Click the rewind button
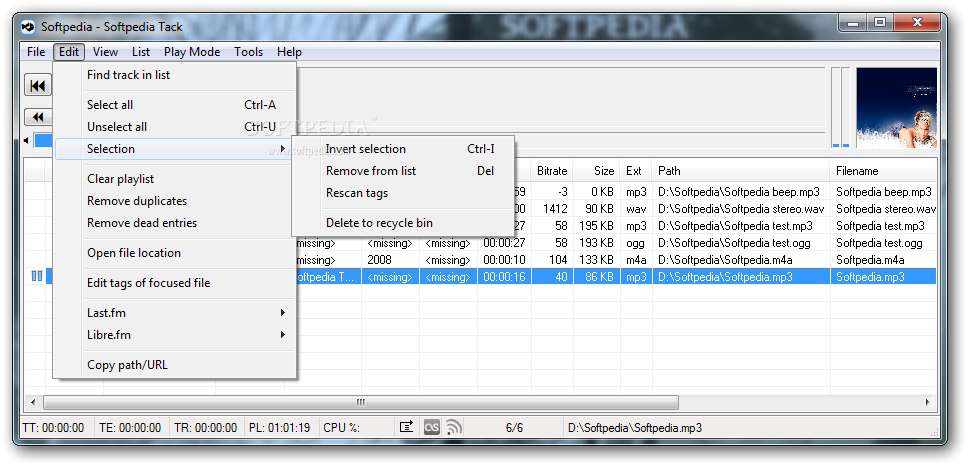 click(38, 117)
